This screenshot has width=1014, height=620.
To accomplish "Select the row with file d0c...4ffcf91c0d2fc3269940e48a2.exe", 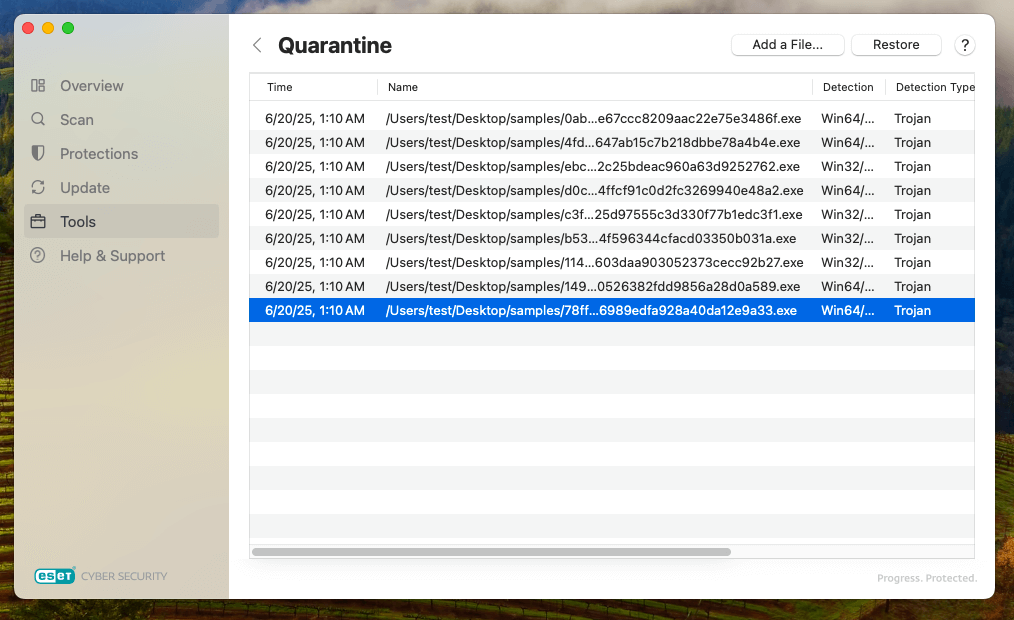I will 612,190.
